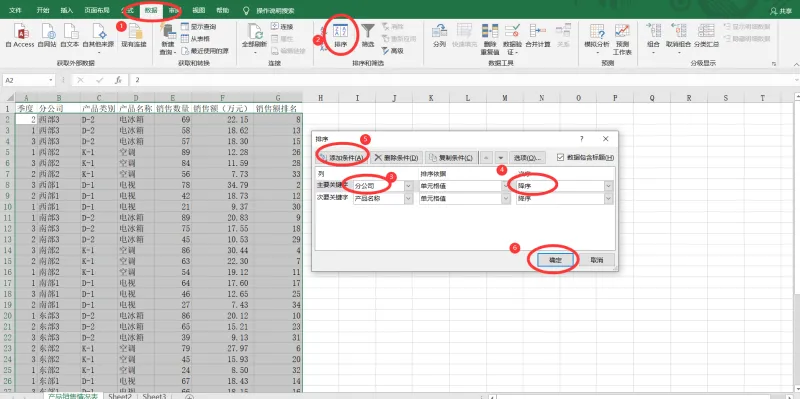Click 添加条件 in sort dialog
The image size is (800, 399).
coord(342,158)
